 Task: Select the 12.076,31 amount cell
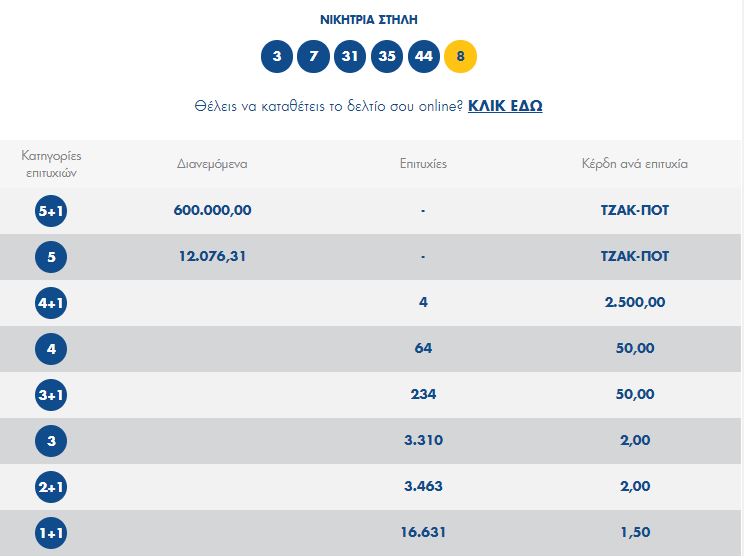pyautogui.click(x=212, y=256)
